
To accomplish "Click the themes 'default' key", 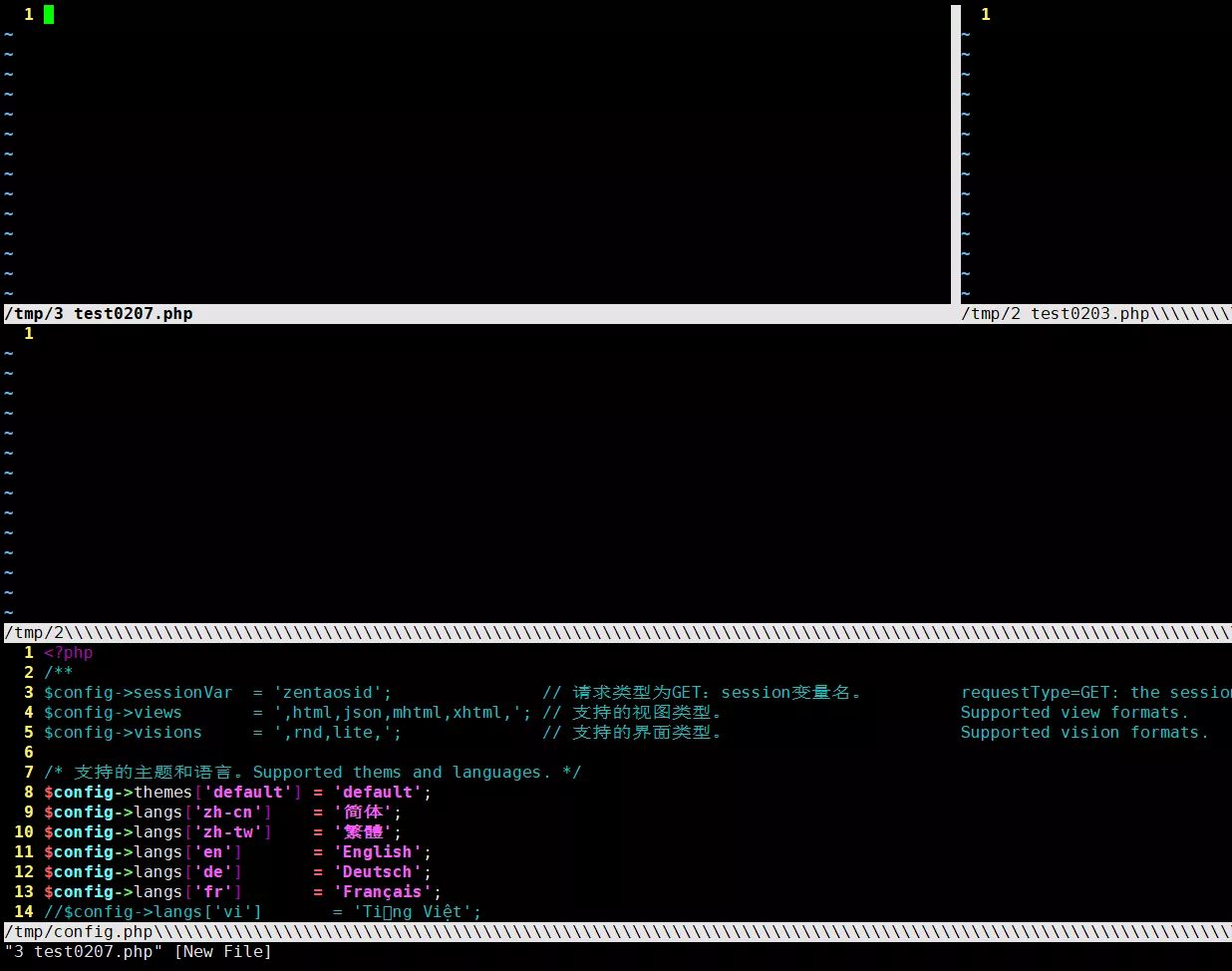I will click(248, 793).
